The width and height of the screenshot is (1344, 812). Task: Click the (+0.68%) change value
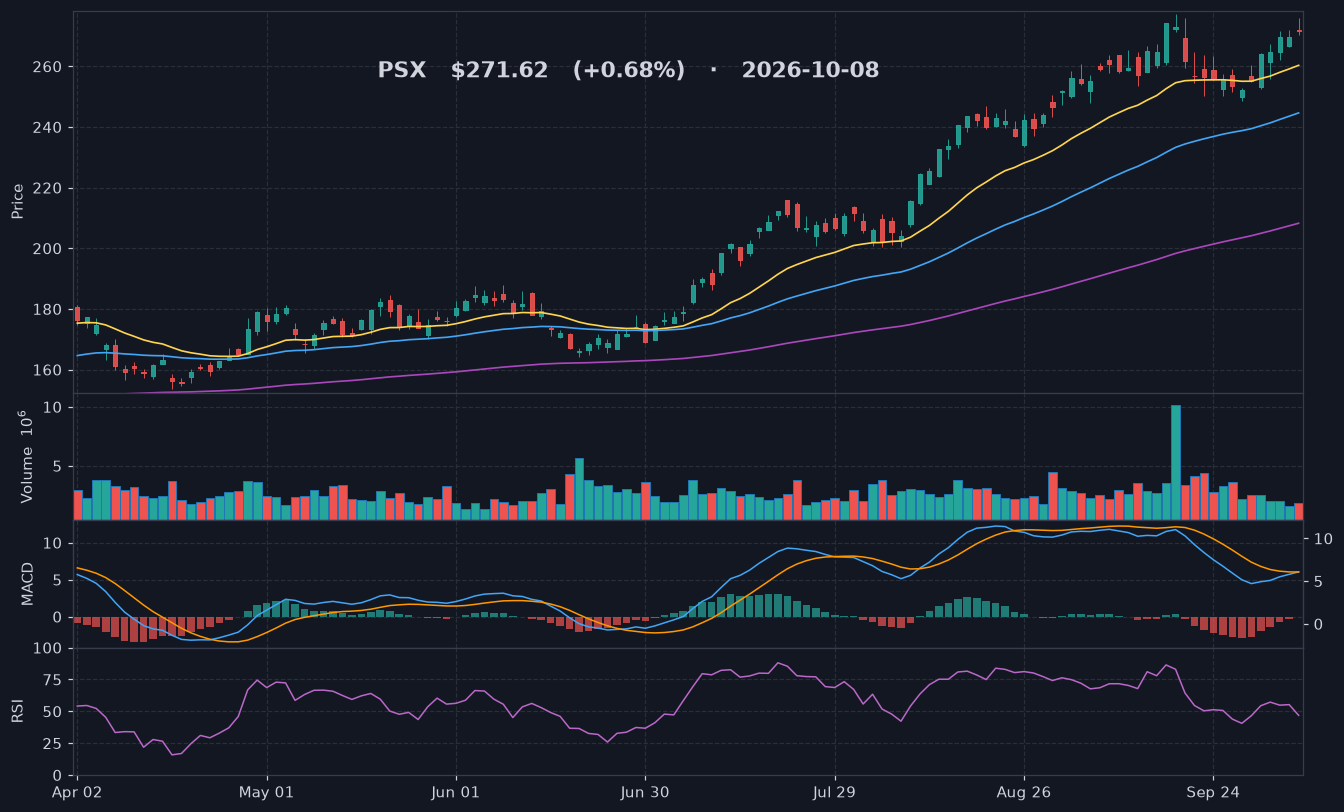coord(629,71)
